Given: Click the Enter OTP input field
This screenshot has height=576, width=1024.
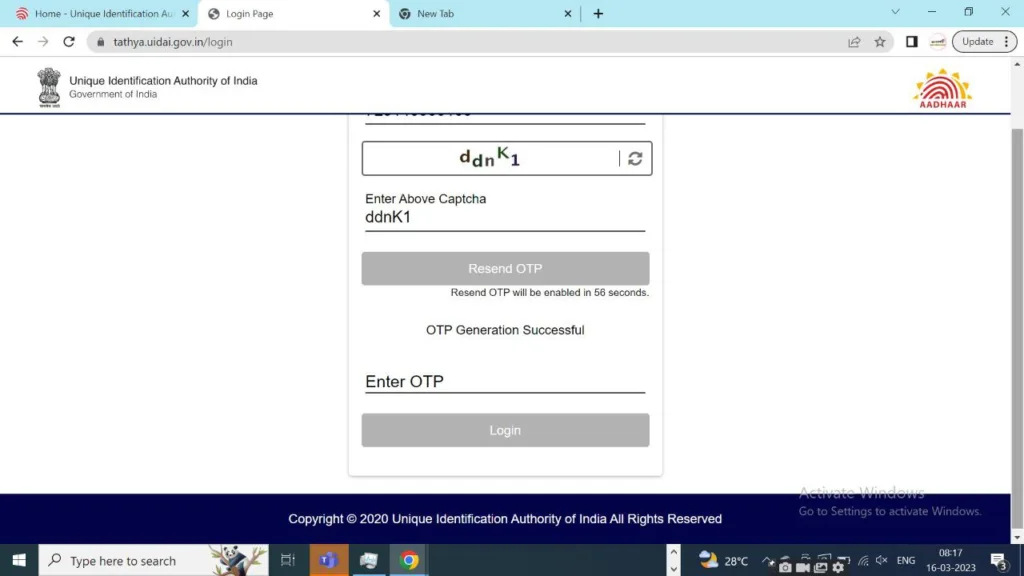Looking at the screenshot, I should [x=505, y=381].
